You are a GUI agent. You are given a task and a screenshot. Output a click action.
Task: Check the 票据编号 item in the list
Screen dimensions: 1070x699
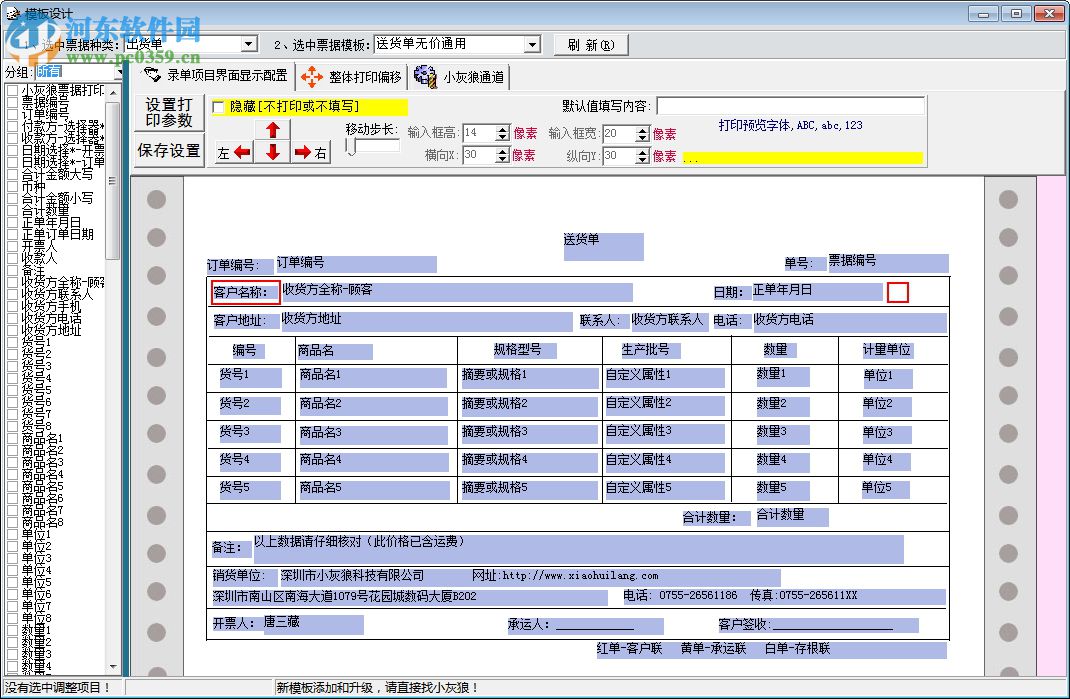tap(13, 100)
